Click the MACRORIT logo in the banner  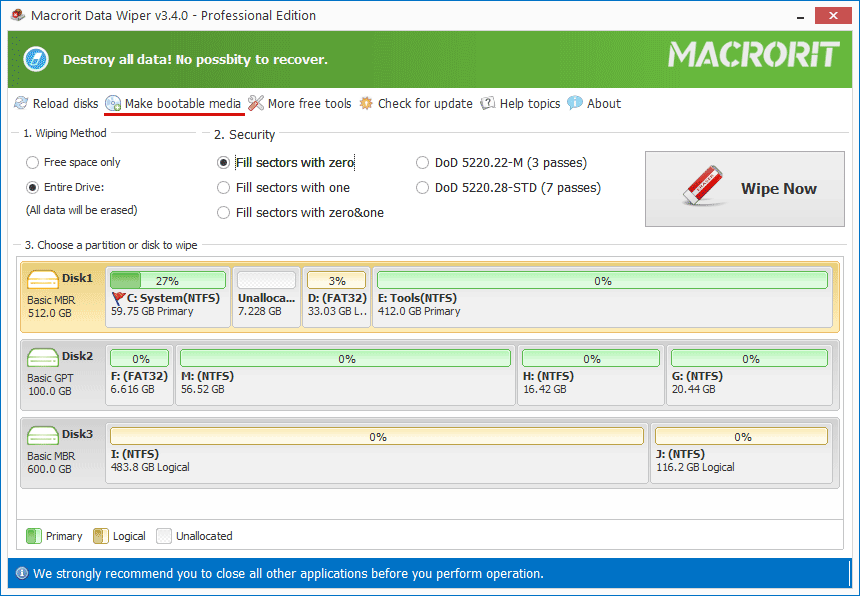754,55
